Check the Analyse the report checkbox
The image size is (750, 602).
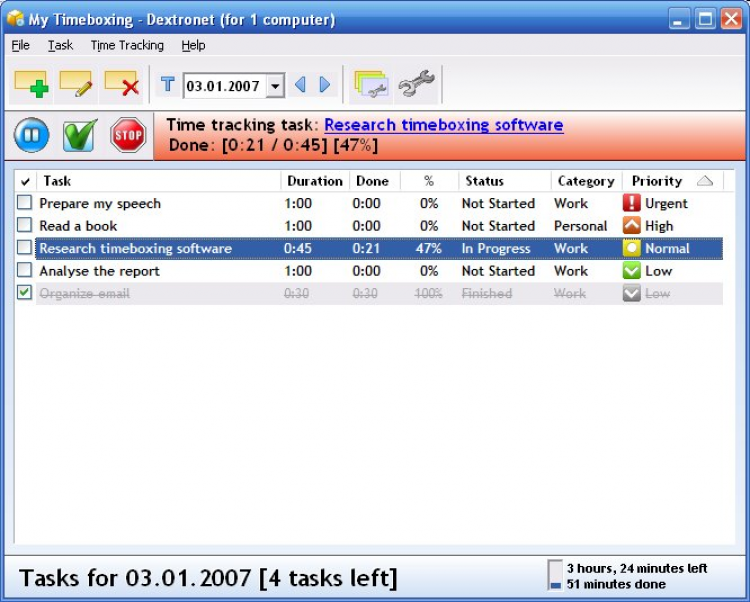[24, 270]
